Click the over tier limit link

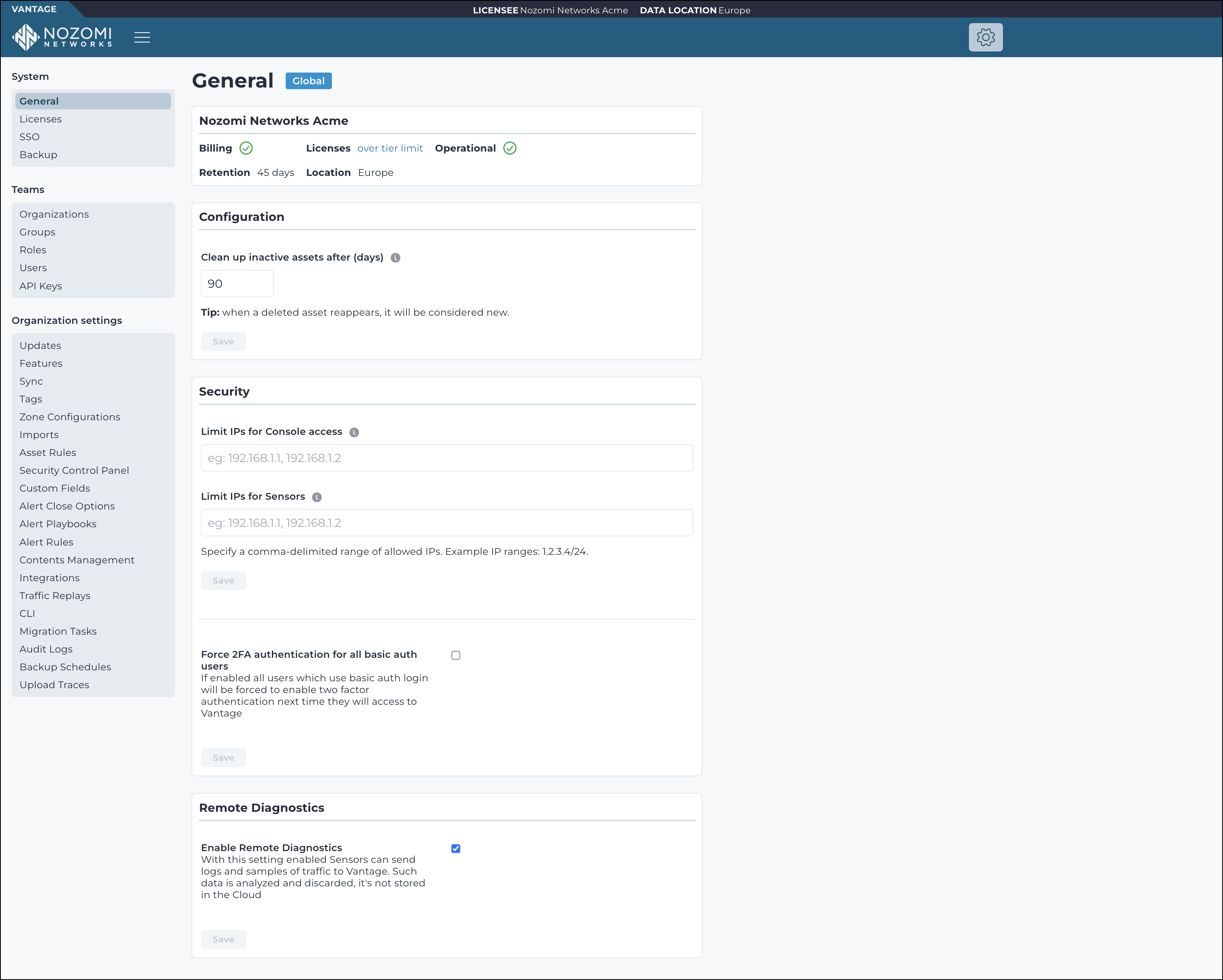pos(390,148)
